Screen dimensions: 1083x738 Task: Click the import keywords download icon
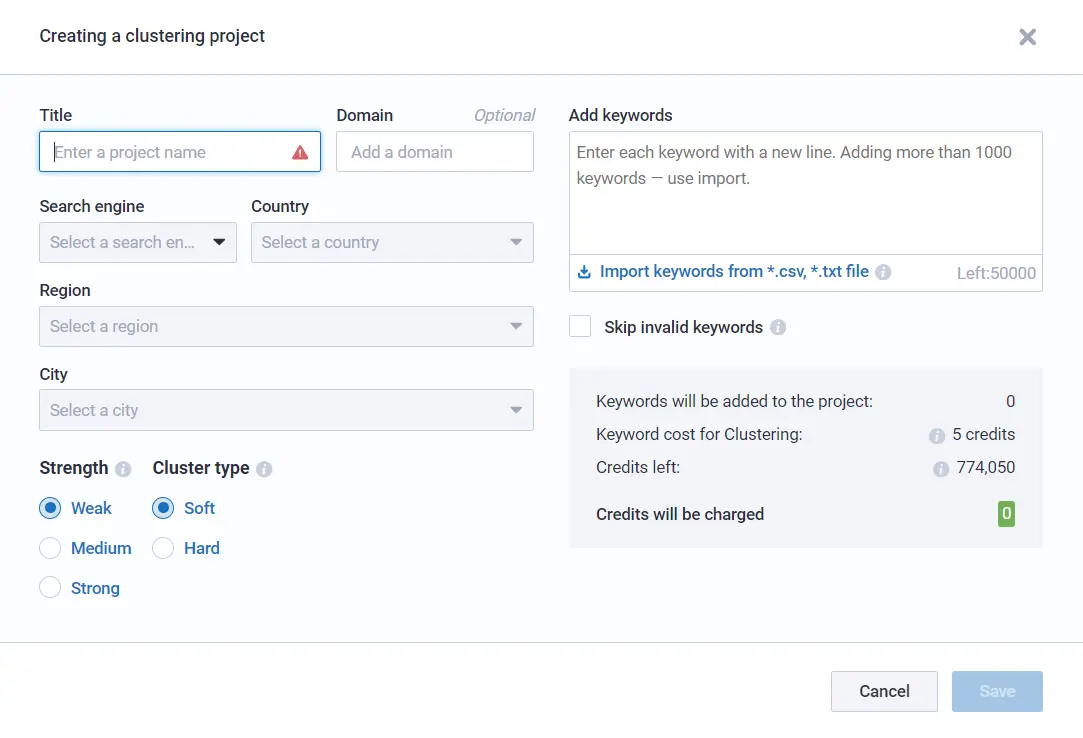pyautogui.click(x=583, y=271)
